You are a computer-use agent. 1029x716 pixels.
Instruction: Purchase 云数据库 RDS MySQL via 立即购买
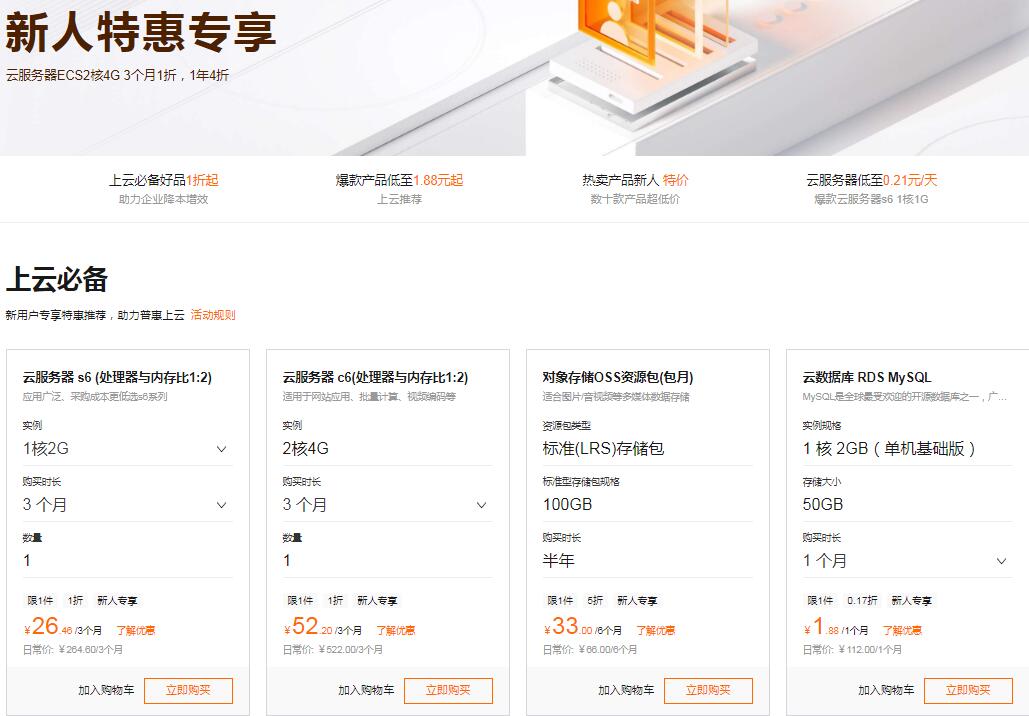pos(968,690)
